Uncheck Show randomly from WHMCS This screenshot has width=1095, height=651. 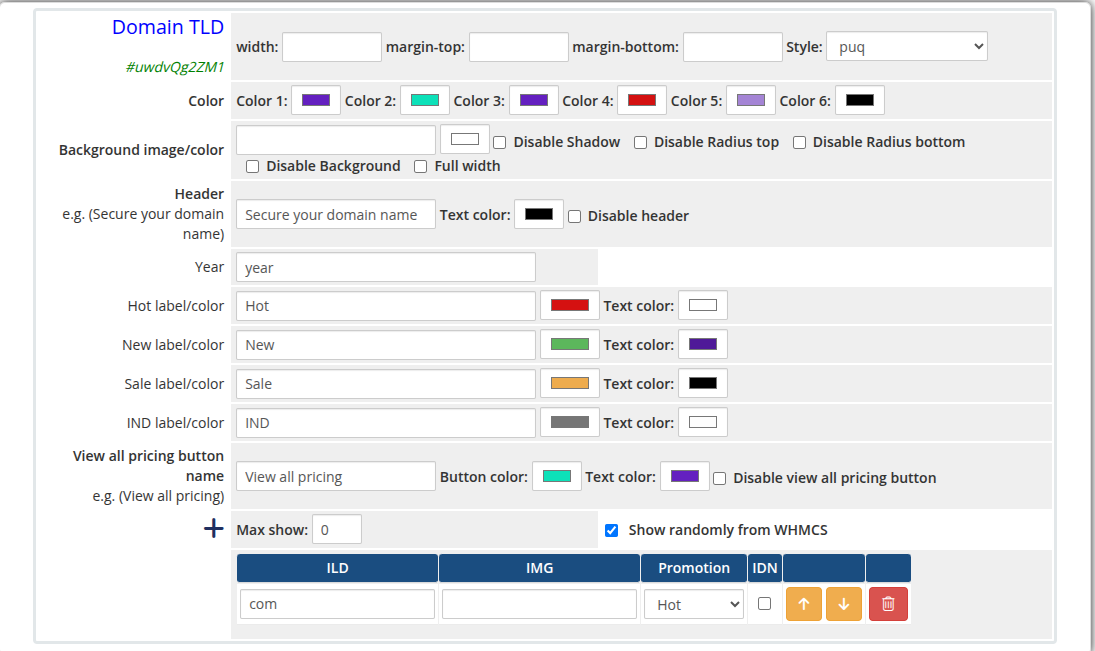point(611,530)
